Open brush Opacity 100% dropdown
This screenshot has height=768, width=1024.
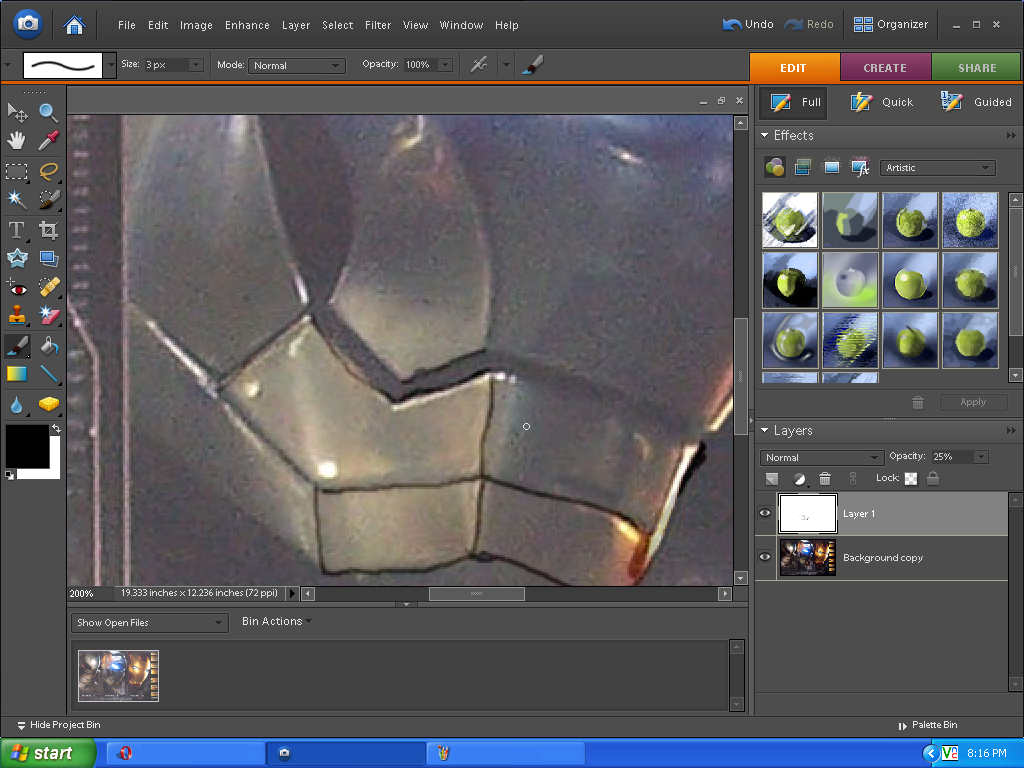pos(445,65)
